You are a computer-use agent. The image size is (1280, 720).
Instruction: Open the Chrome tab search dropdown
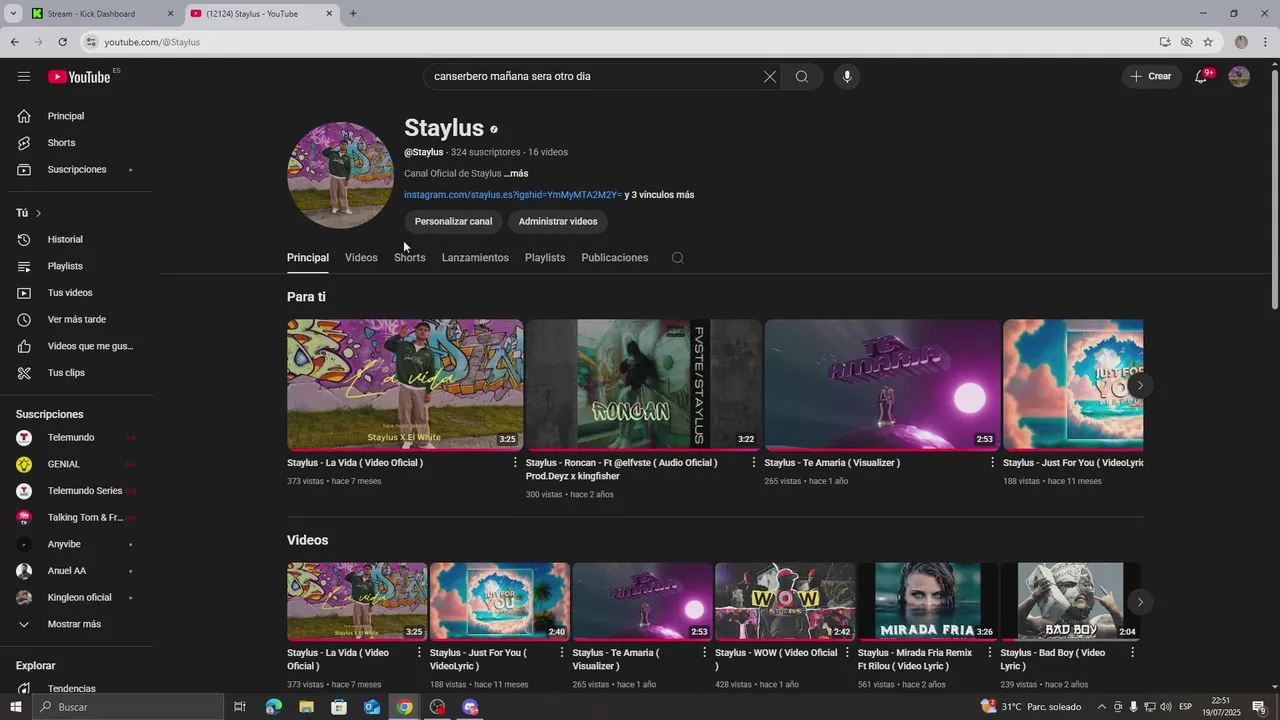[x=13, y=14]
